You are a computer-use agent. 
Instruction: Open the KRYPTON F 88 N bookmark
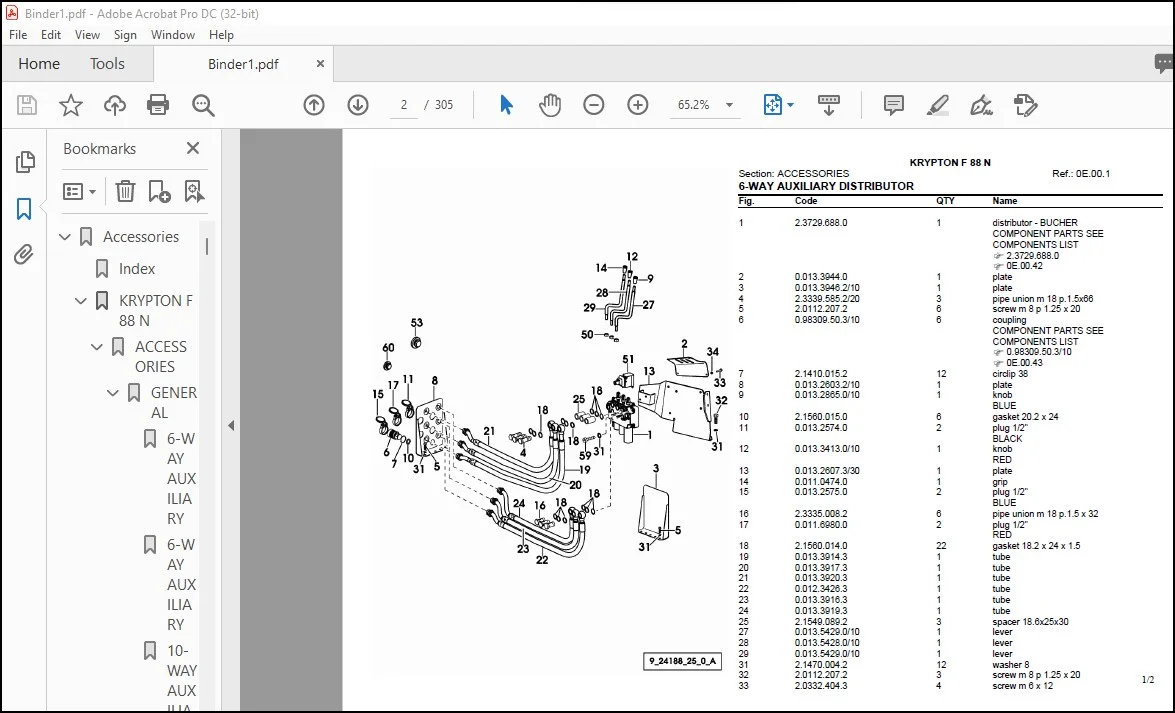point(156,310)
